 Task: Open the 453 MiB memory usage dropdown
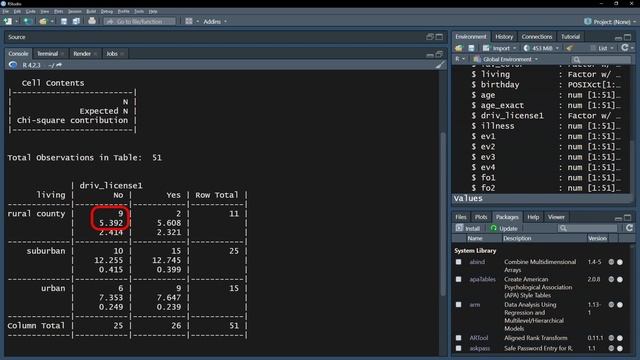(x=541, y=48)
